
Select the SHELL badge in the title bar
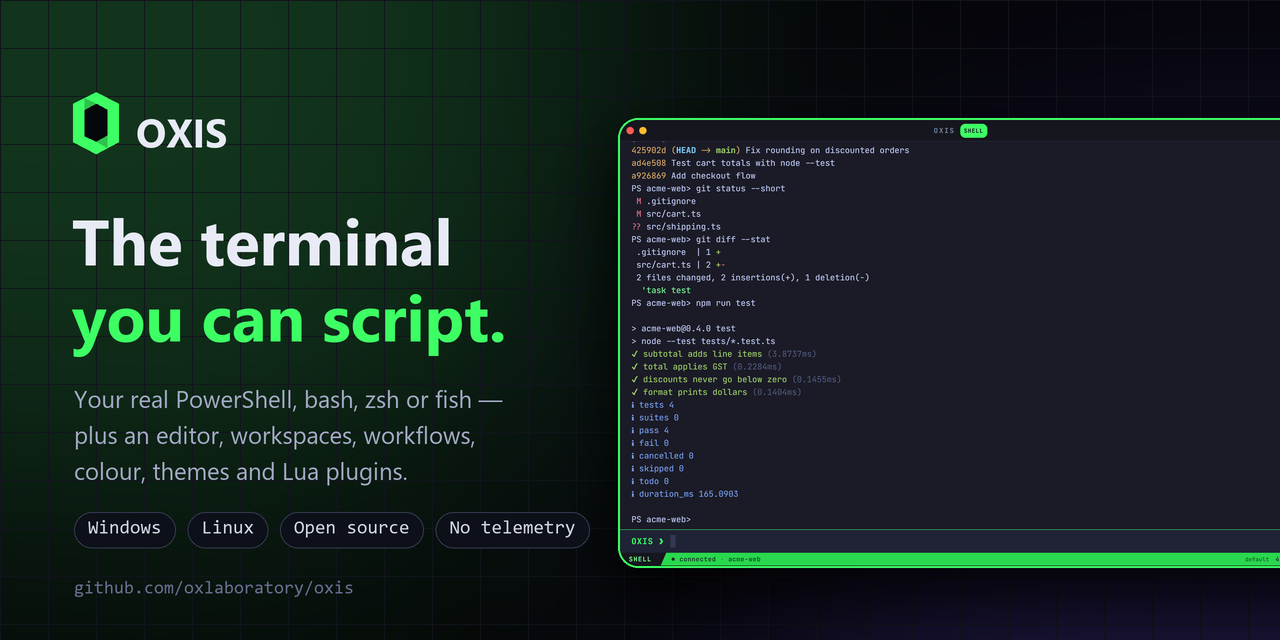973,130
